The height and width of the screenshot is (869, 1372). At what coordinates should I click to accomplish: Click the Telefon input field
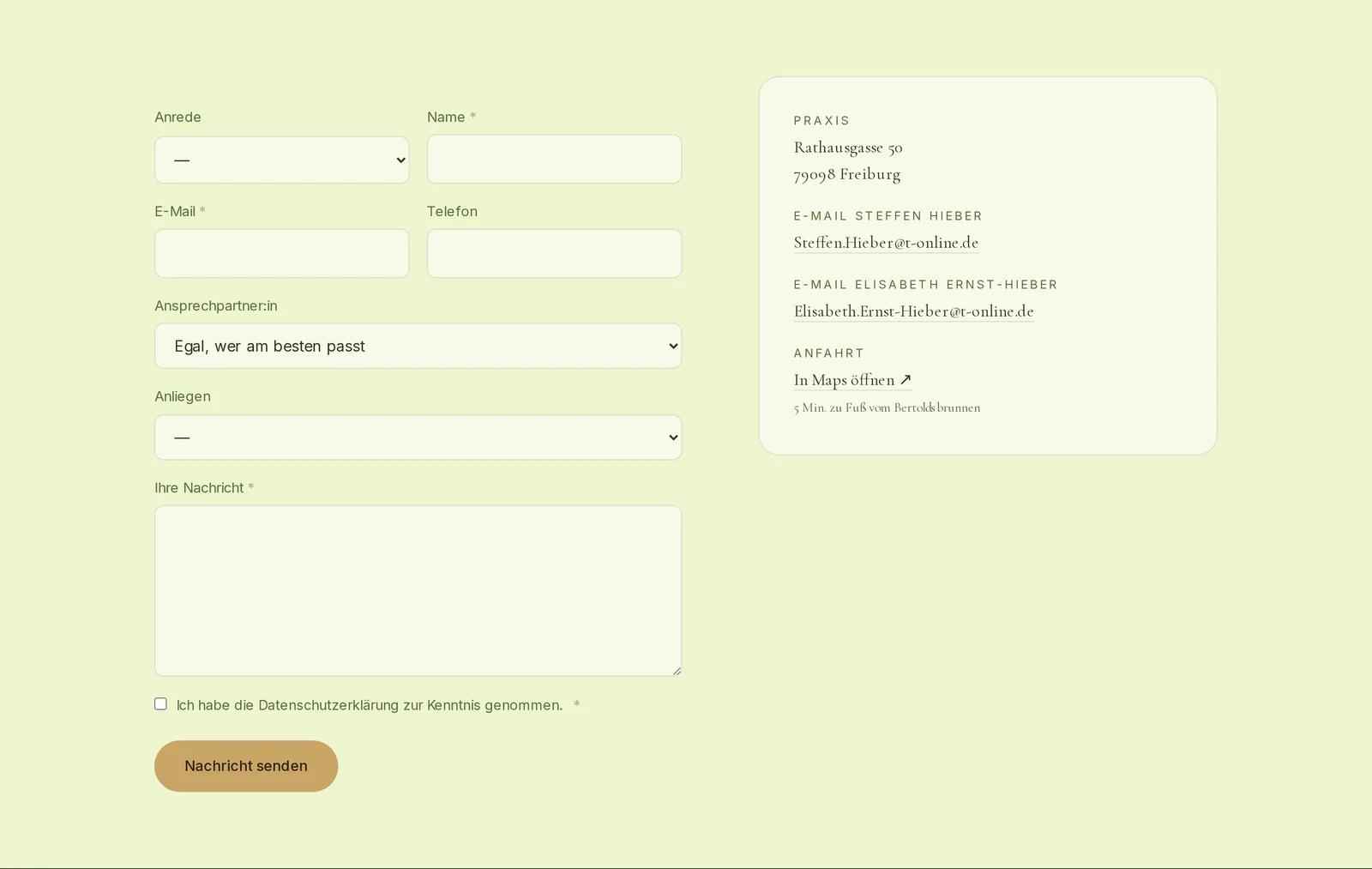[x=554, y=253]
